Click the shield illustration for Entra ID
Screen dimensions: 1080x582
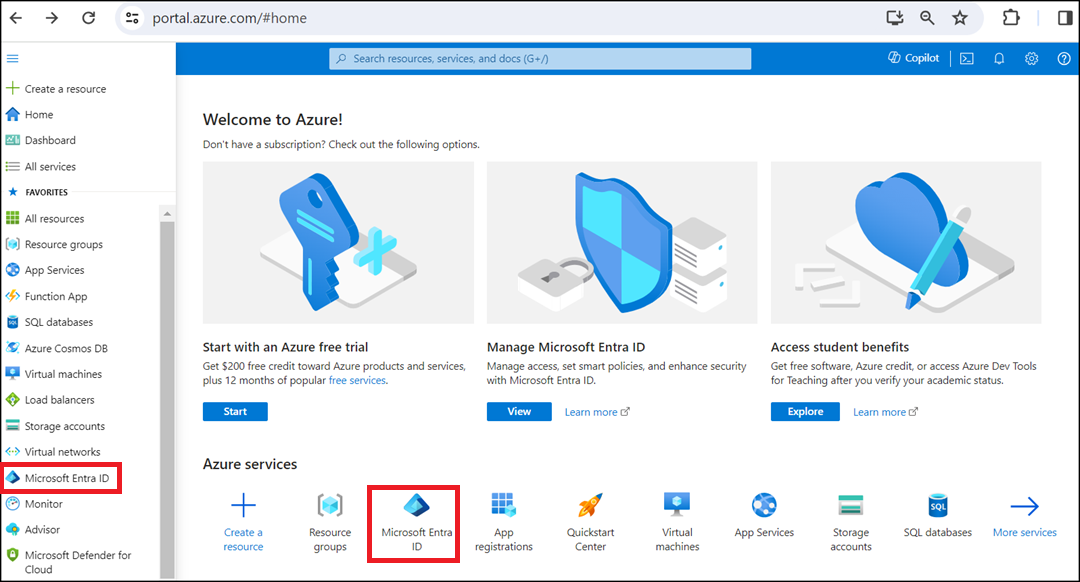622,242
